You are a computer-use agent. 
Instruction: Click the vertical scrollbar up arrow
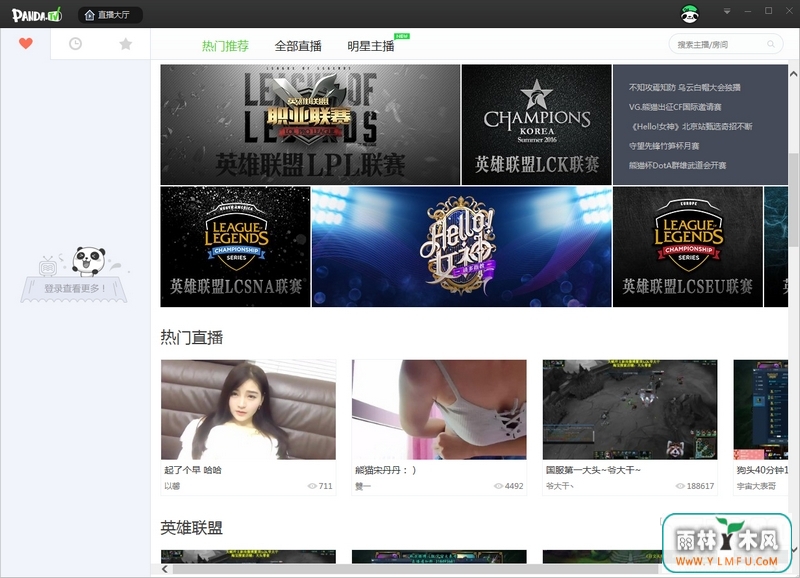coord(793,74)
